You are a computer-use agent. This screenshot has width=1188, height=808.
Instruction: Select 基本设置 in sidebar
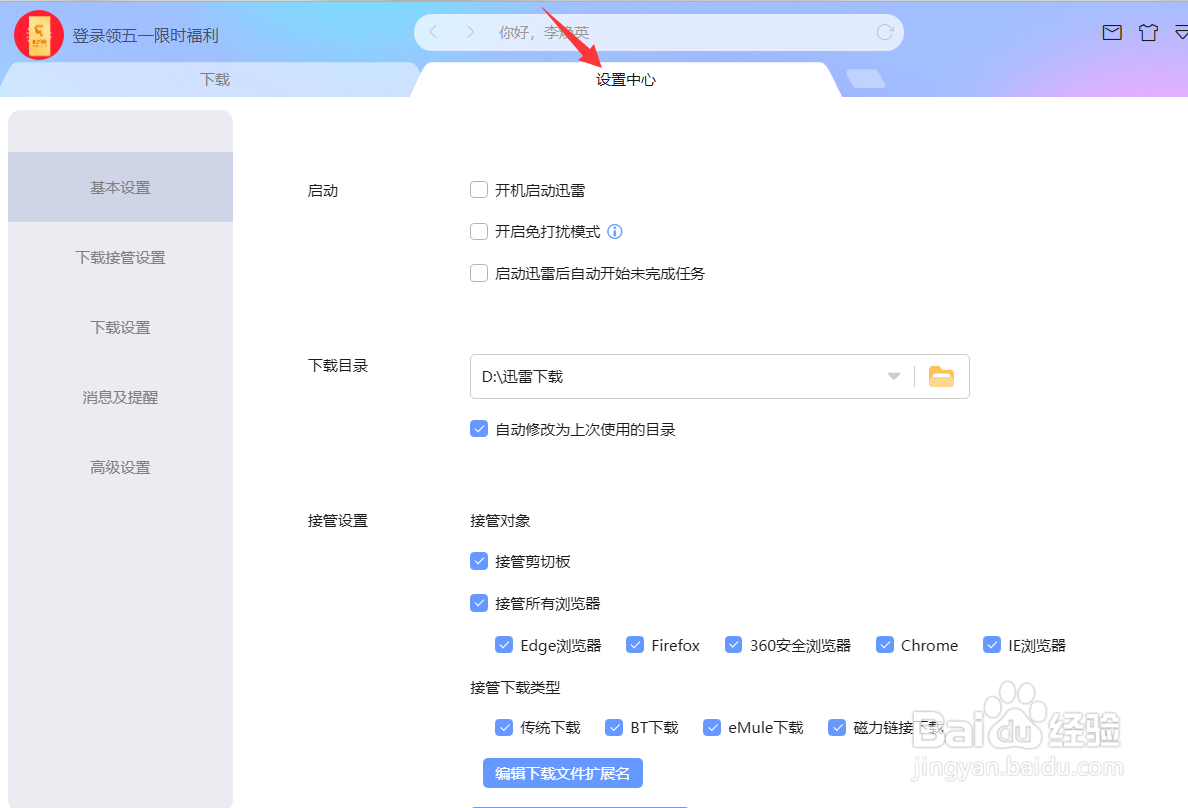pos(120,187)
